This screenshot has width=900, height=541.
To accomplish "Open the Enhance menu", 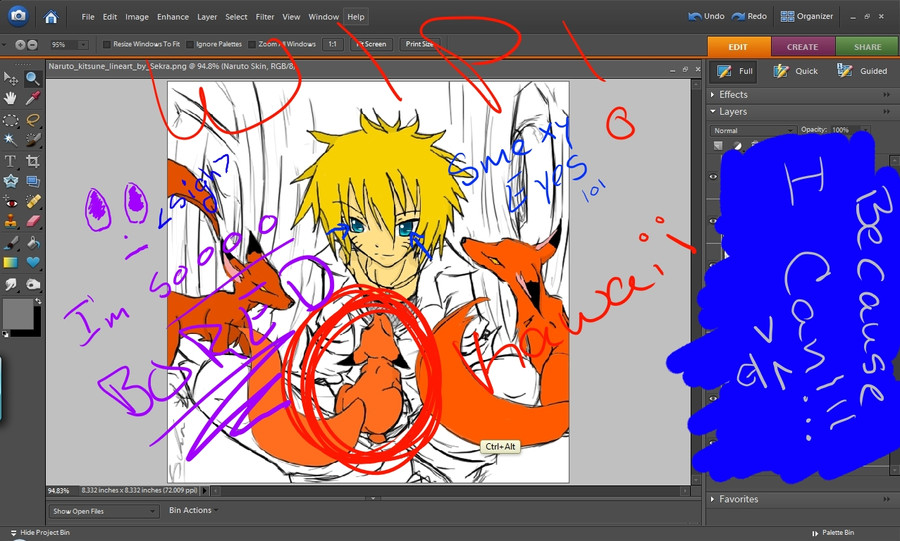I will 173,17.
